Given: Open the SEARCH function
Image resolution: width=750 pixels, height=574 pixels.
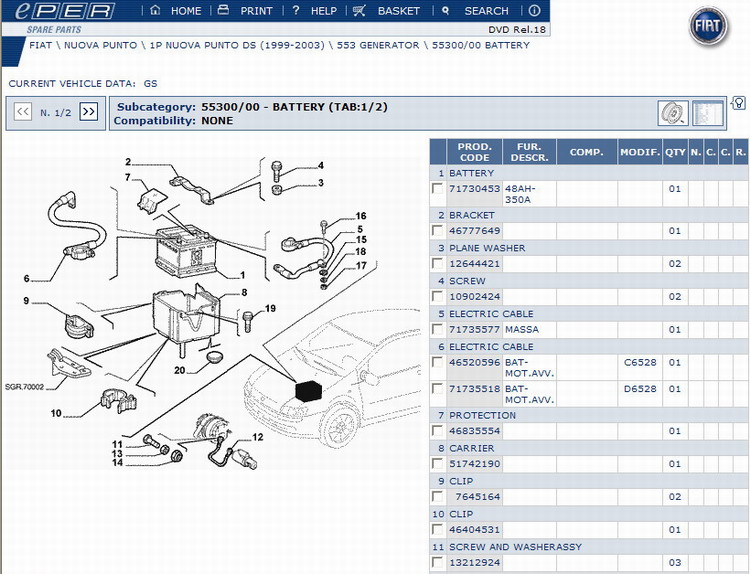Looking at the screenshot, I should (478, 11).
